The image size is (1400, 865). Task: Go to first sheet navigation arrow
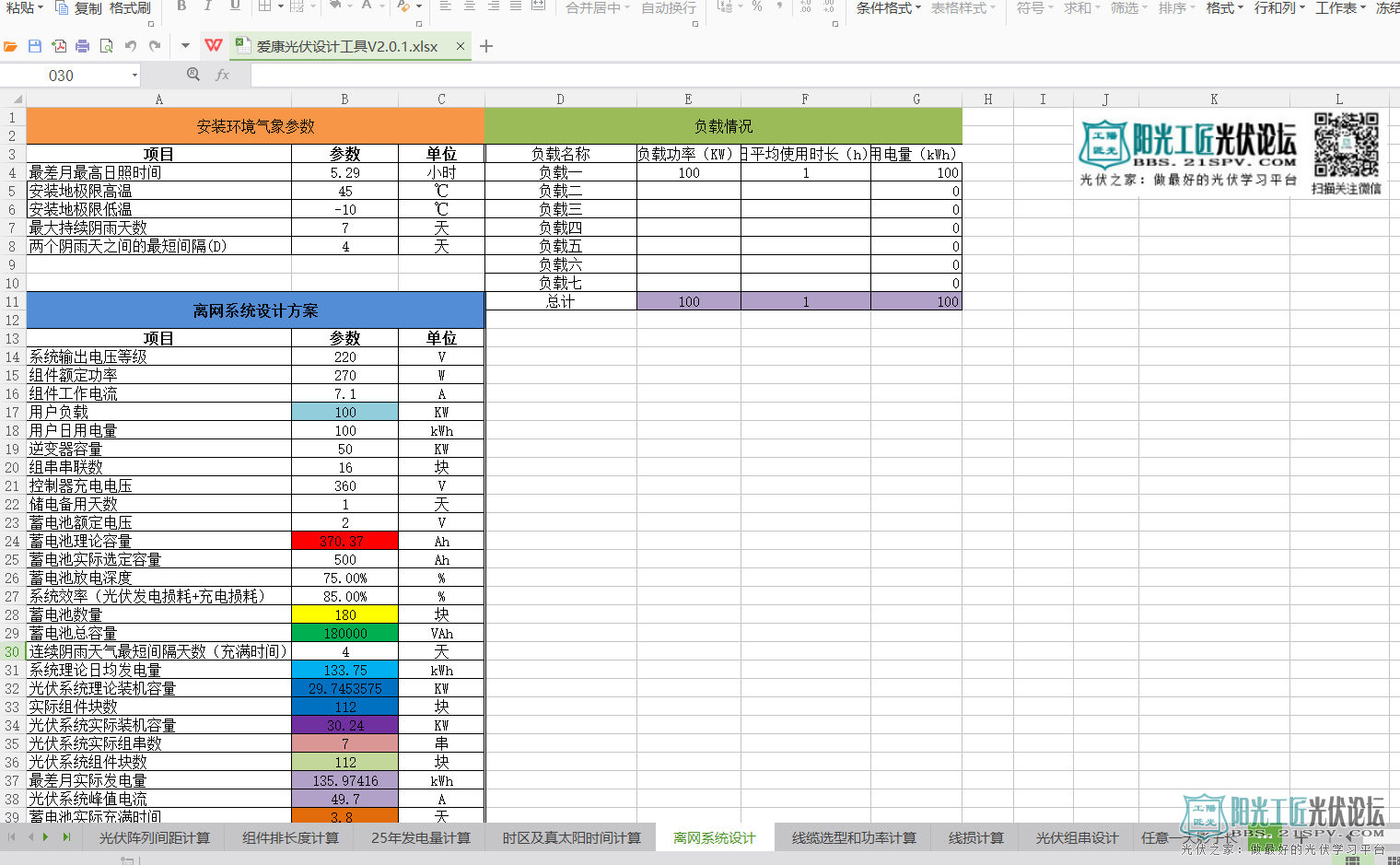coord(12,837)
